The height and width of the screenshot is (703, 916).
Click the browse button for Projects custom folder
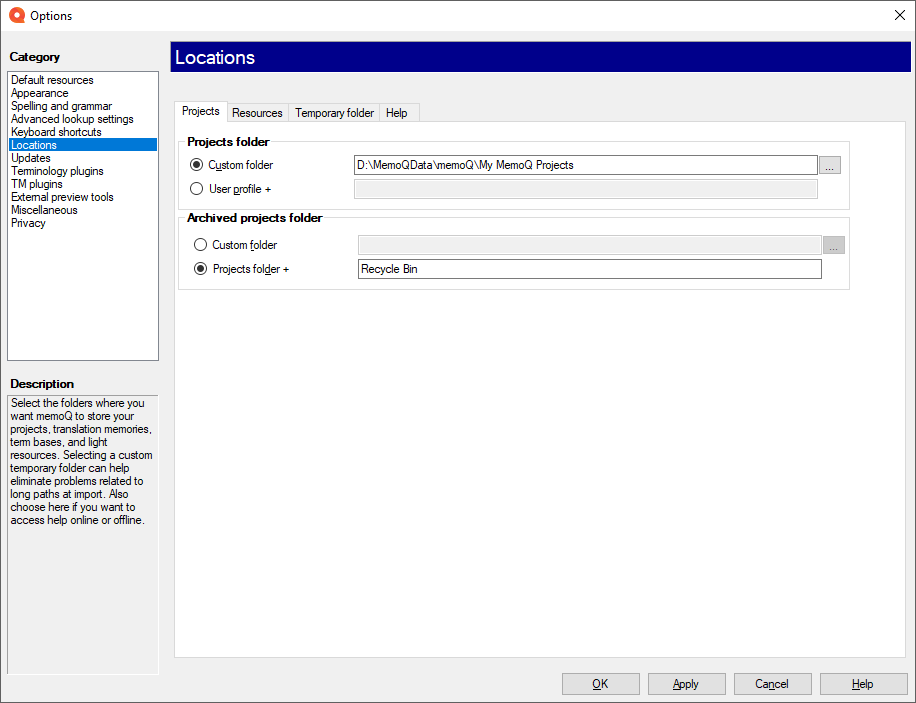830,166
